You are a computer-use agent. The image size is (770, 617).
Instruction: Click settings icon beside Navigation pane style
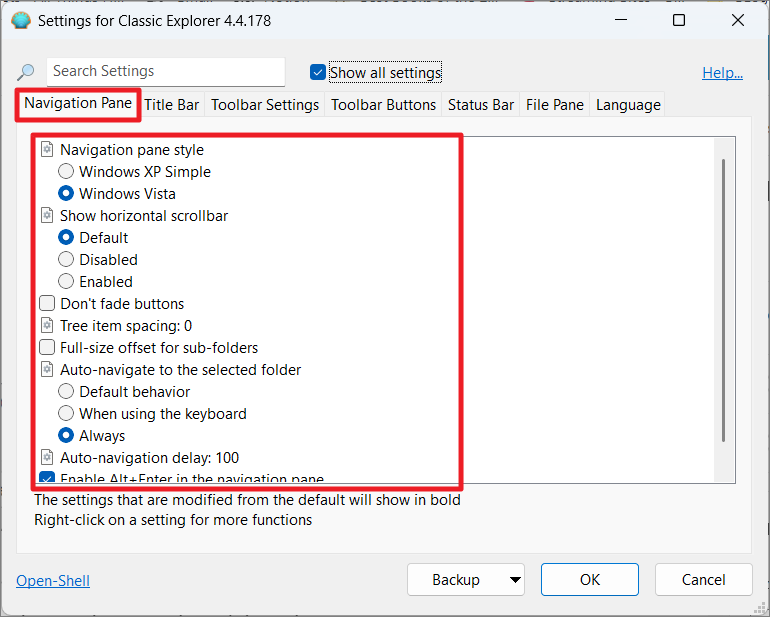pyautogui.click(x=47, y=149)
